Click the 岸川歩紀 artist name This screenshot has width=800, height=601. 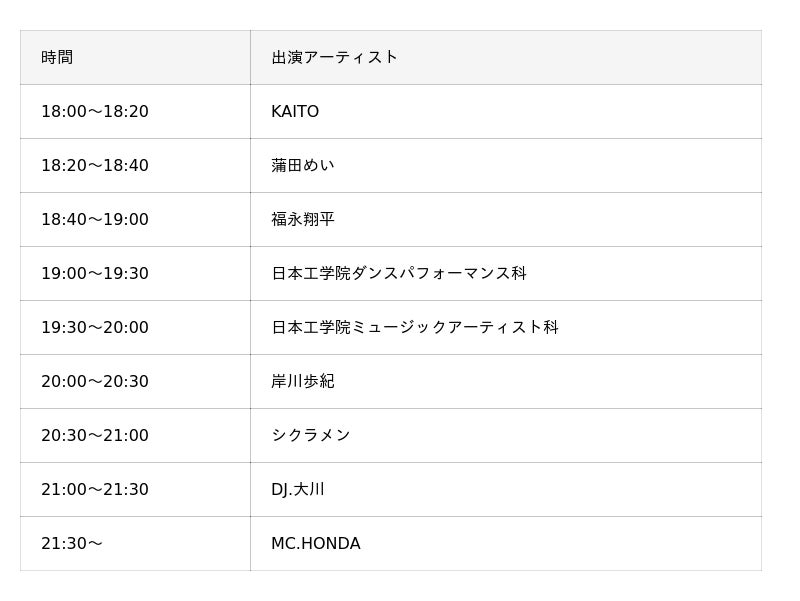click(x=303, y=381)
